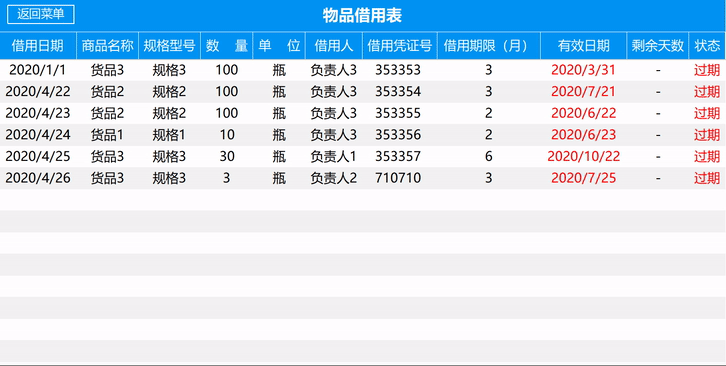
Task: Select the borrow date 2020/4/26 cell
Action: [x=38, y=178]
